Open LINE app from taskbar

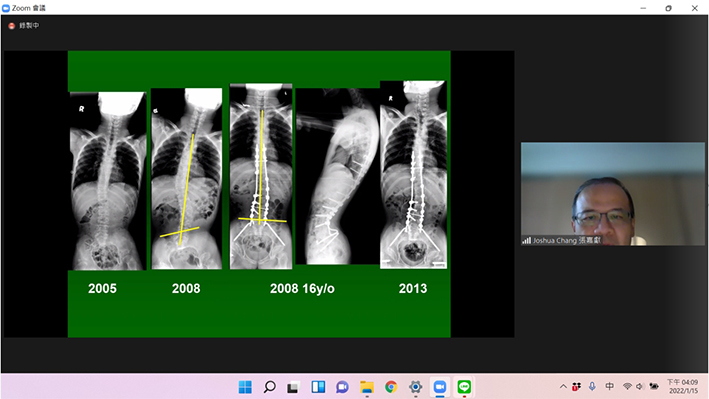tap(464, 387)
